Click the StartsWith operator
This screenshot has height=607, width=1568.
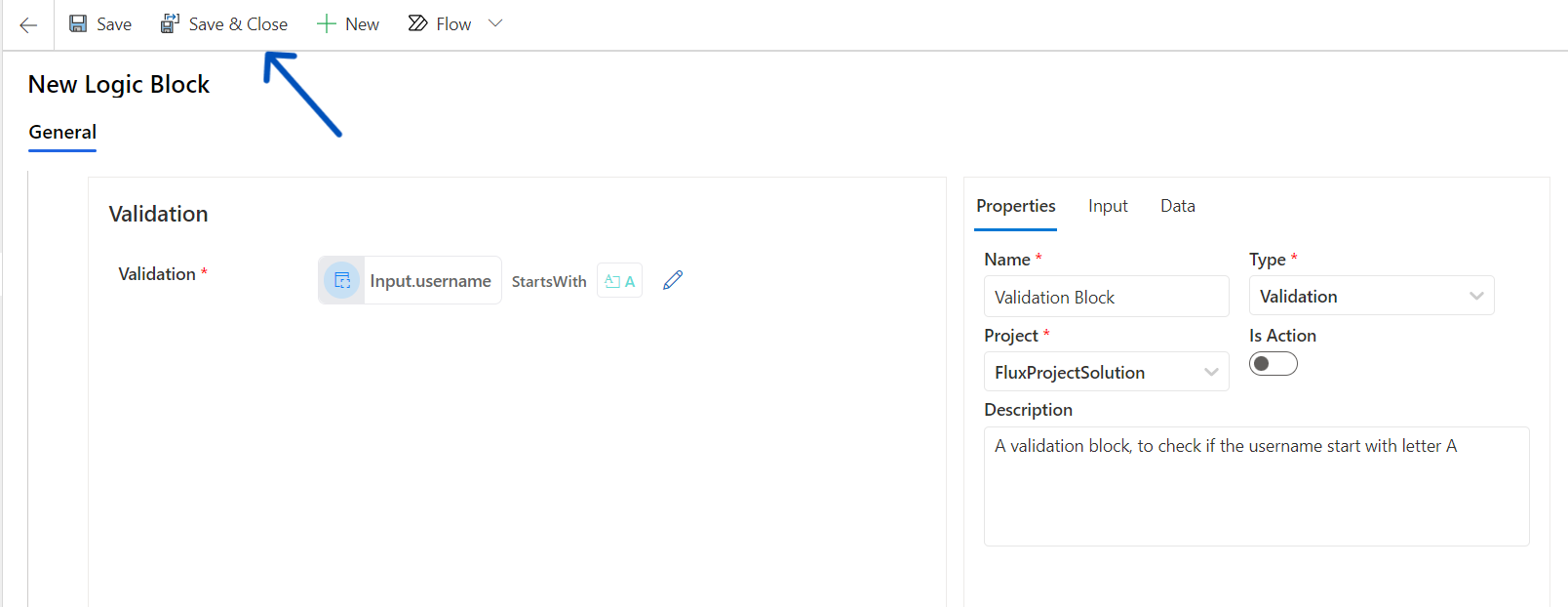point(549,281)
